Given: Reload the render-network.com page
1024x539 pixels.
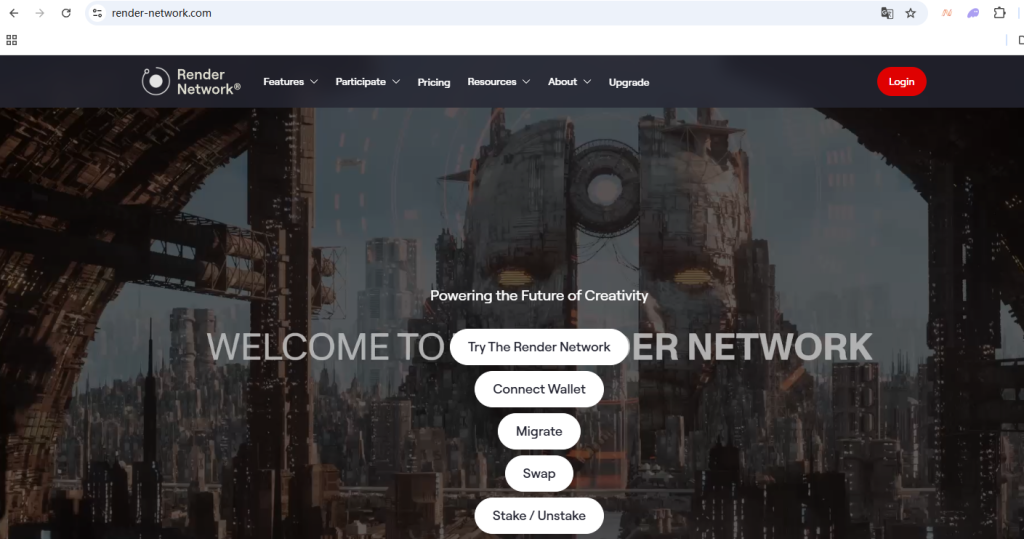Looking at the screenshot, I should [66, 13].
